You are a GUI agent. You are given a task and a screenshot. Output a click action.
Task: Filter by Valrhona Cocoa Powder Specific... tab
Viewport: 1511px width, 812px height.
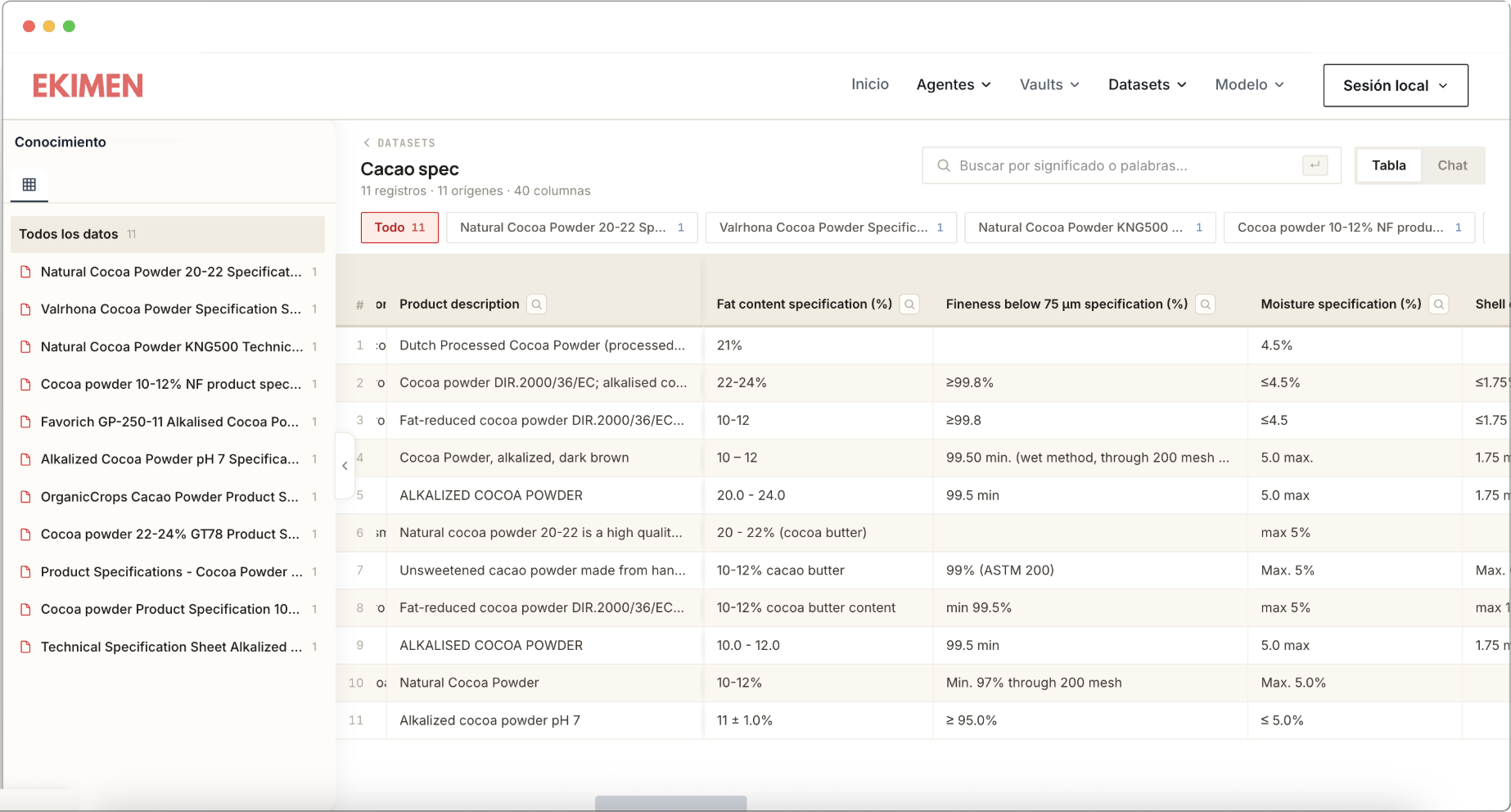(831, 228)
